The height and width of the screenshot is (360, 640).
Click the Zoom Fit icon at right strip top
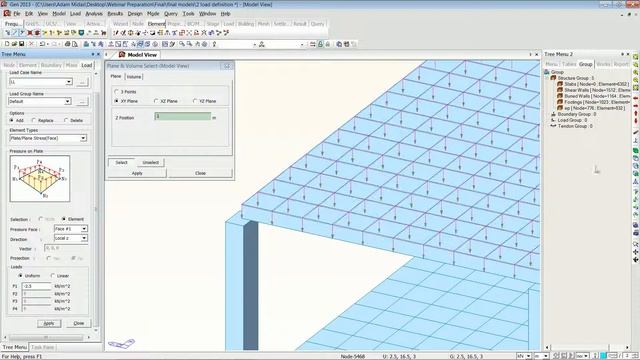[636, 57]
